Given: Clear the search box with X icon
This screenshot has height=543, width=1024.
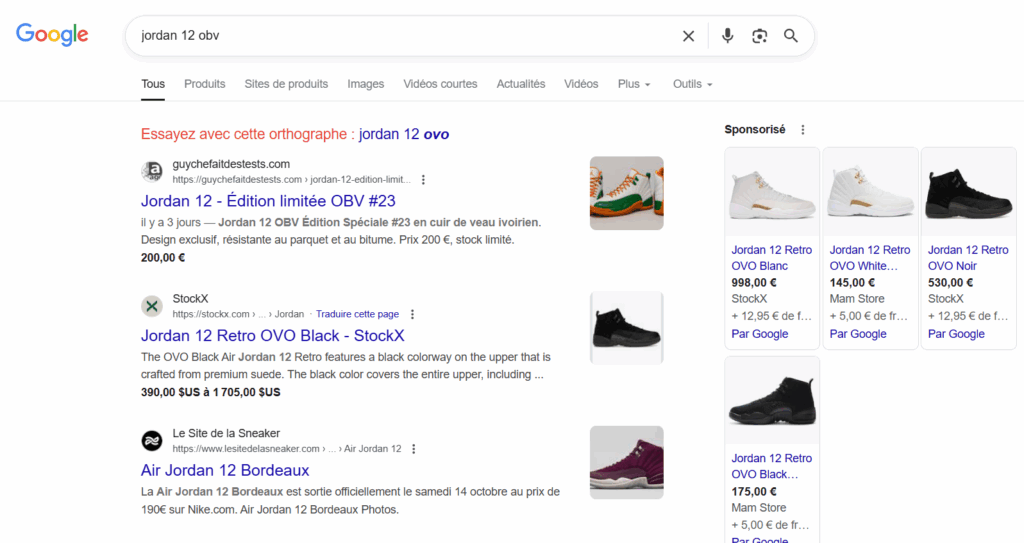Looking at the screenshot, I should [688, 36].
